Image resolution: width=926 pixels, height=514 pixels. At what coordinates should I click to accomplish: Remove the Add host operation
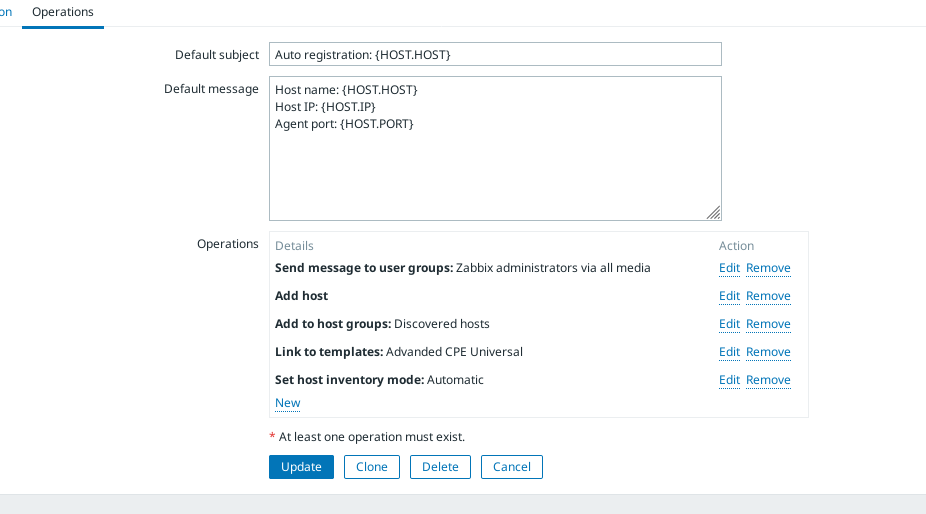pyautogui.click(x=768, y=296)
